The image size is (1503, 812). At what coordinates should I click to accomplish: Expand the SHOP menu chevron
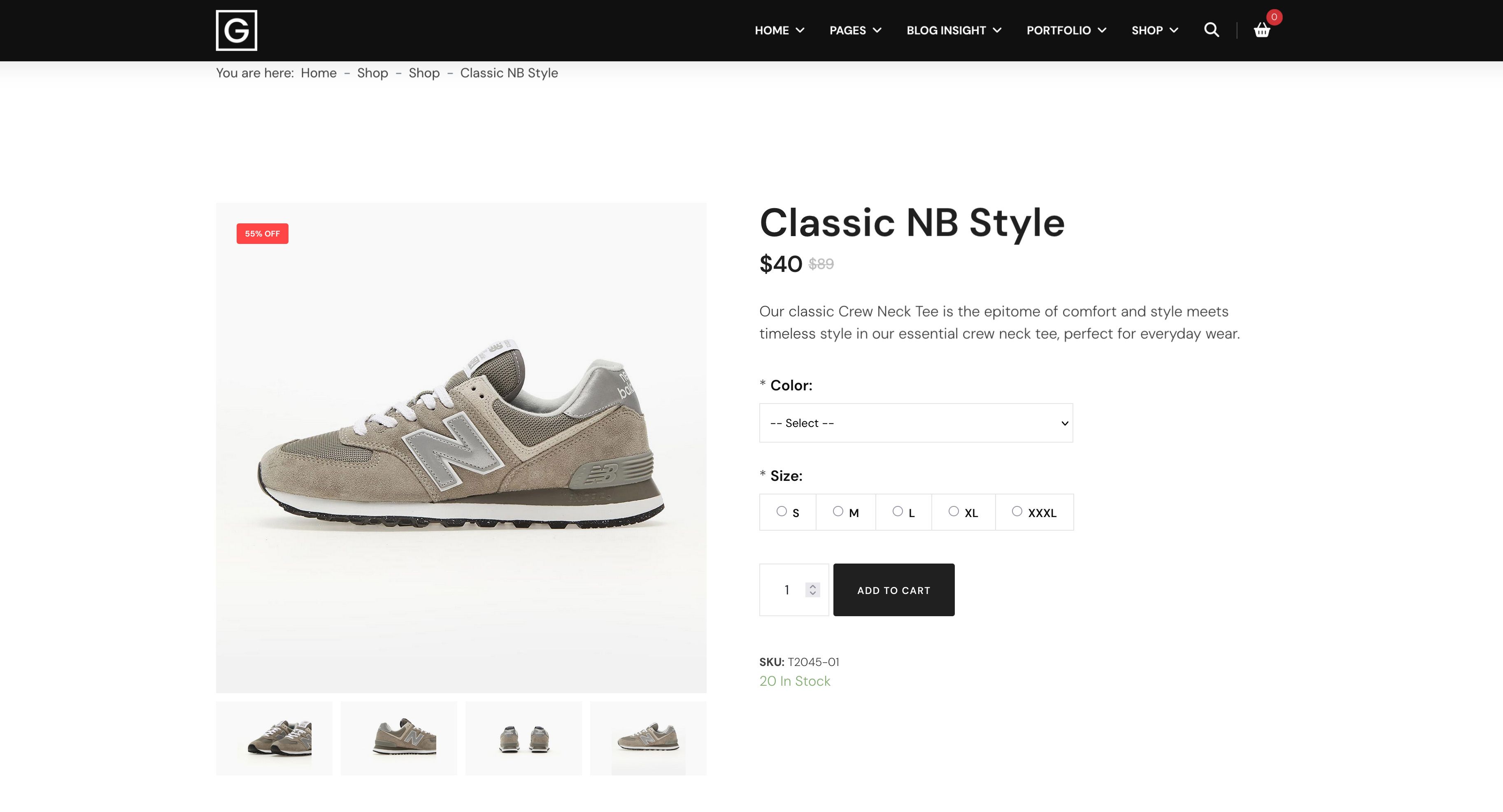point(1175,30)
